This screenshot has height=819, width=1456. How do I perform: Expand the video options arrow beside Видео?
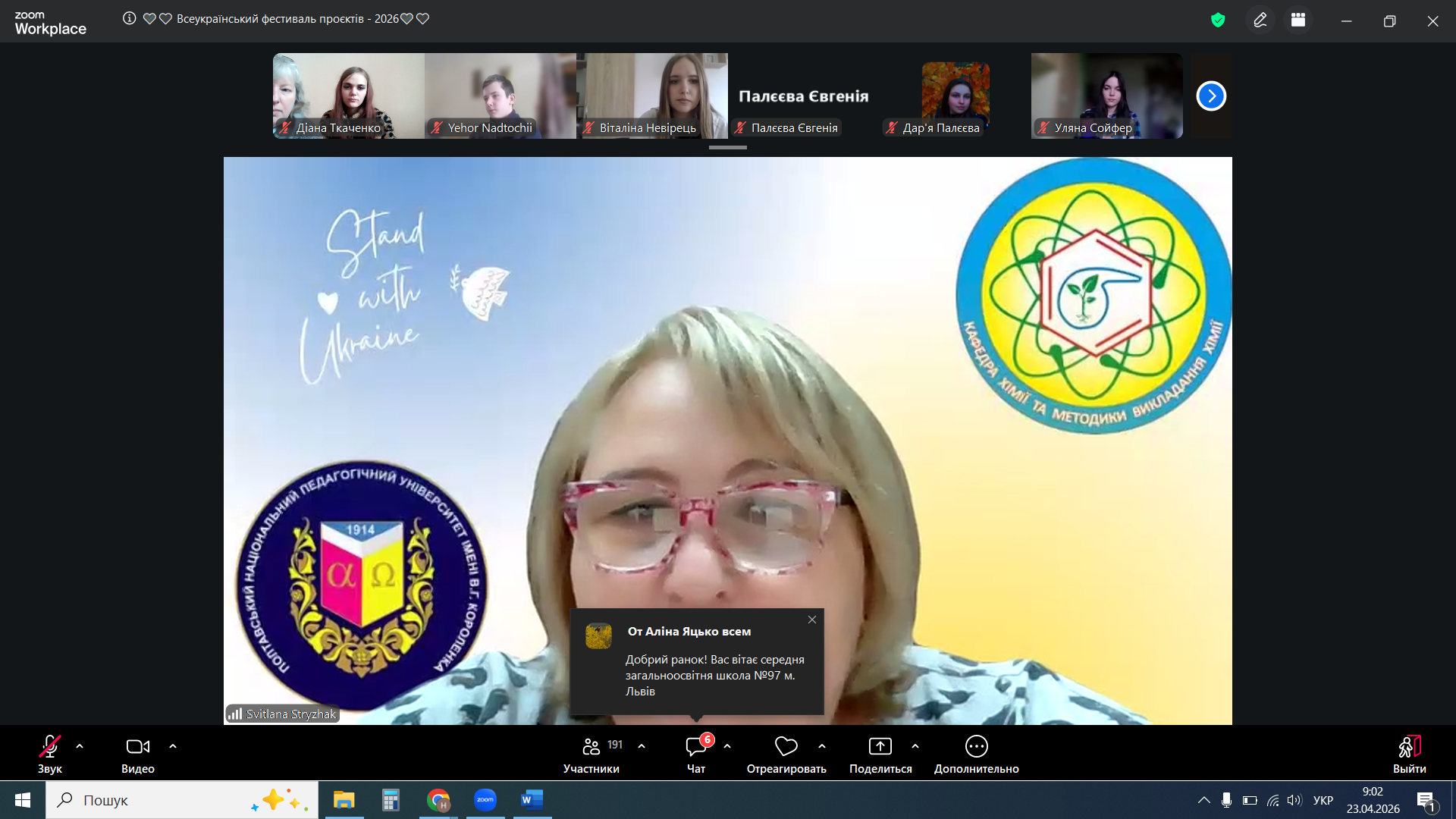[173, 746]
